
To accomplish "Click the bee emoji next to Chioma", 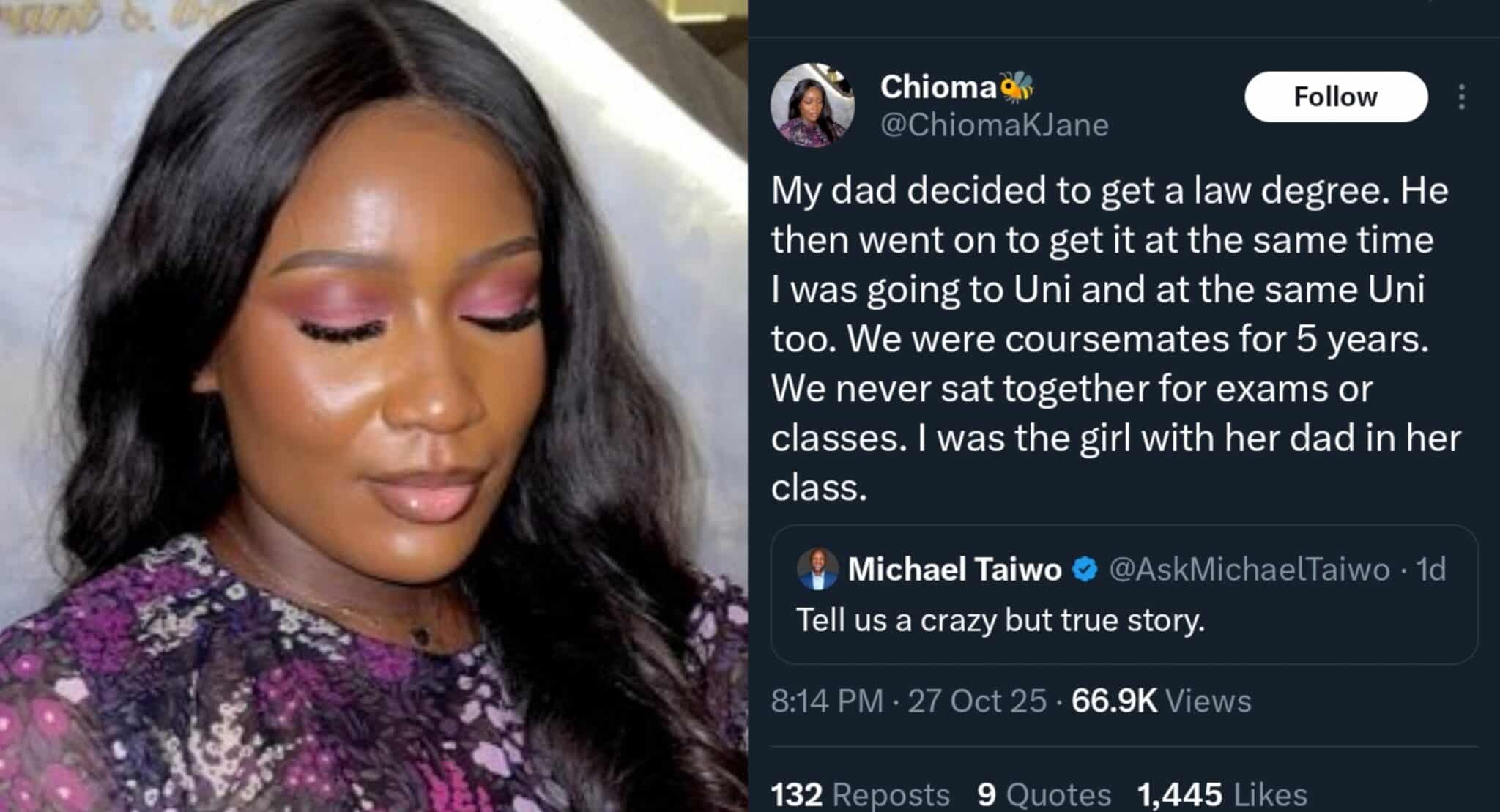I will (1017, 86).
